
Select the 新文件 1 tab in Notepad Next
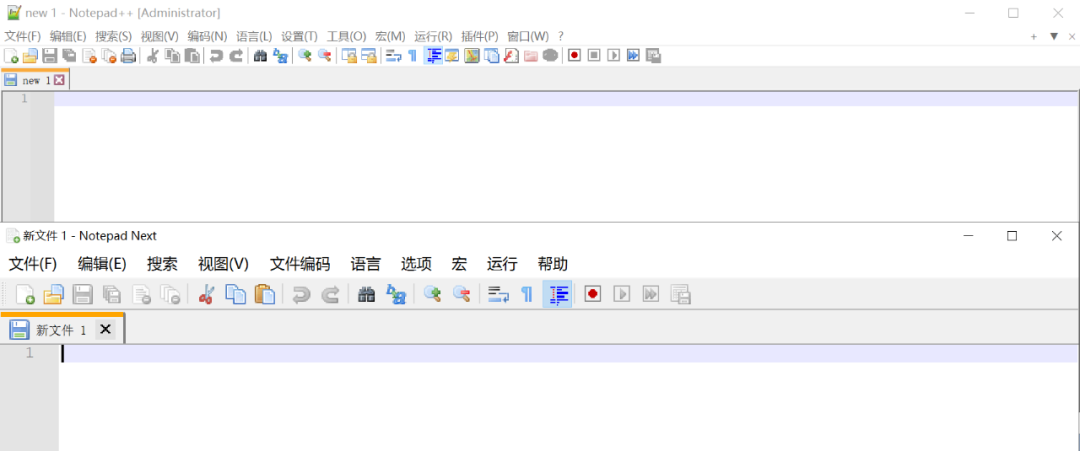tap(63, 329)
